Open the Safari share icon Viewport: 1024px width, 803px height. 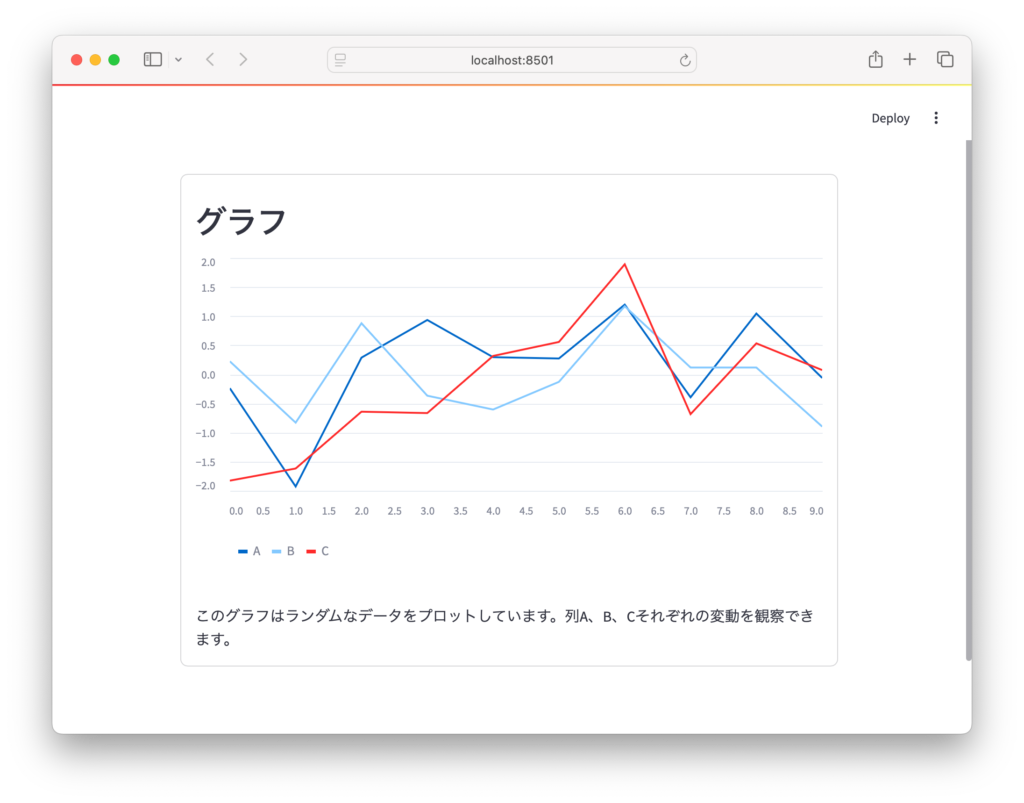[x=875, y=59]
